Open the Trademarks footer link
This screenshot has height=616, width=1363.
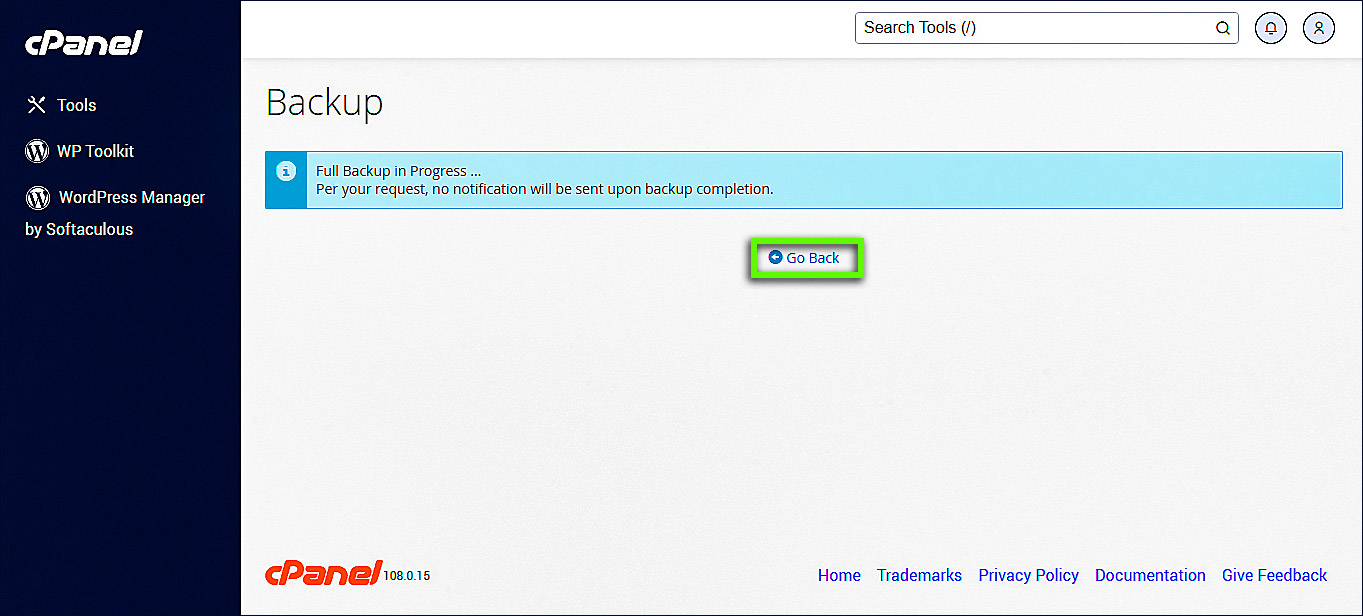(919, 575)
